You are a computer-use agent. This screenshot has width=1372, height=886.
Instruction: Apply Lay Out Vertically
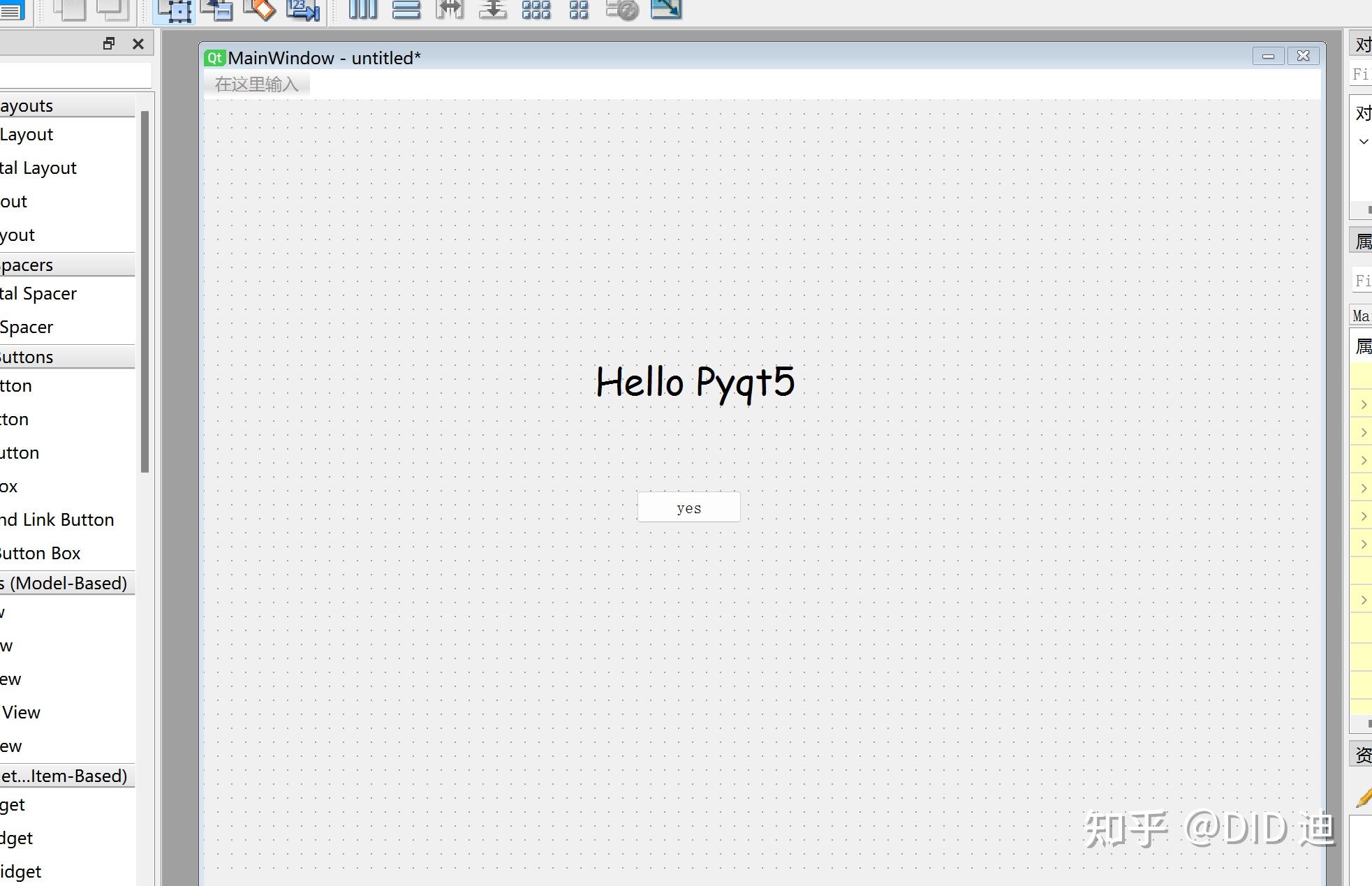point(406,10)
